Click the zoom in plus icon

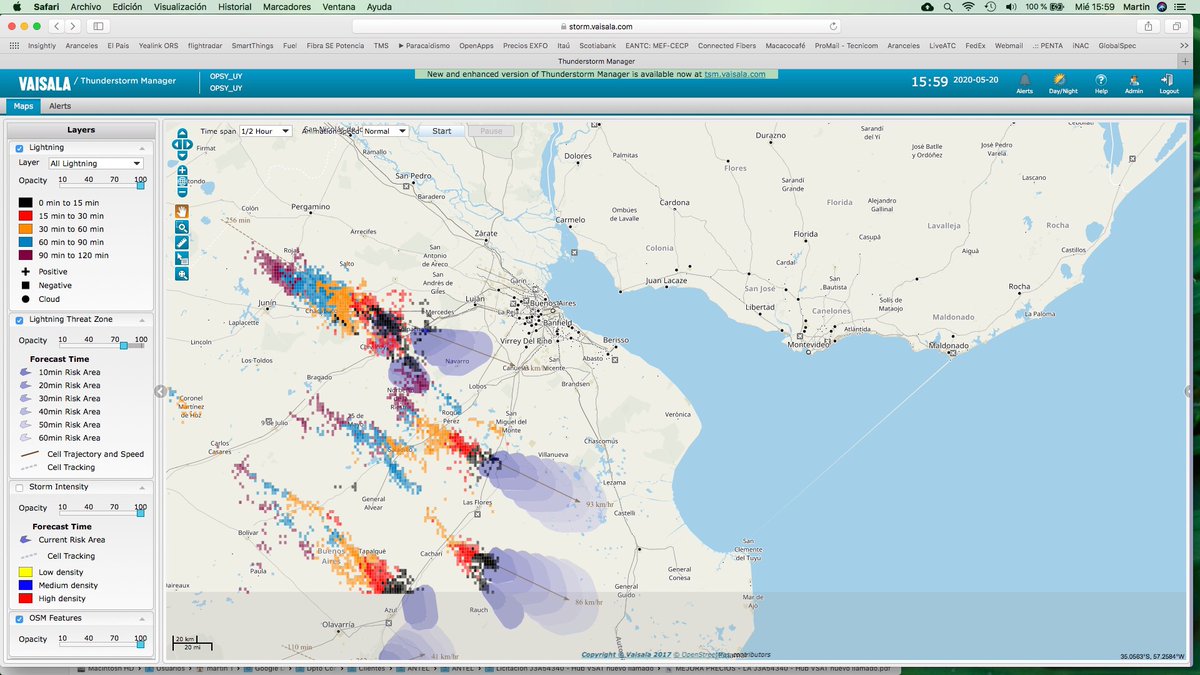tap(182, 170)
